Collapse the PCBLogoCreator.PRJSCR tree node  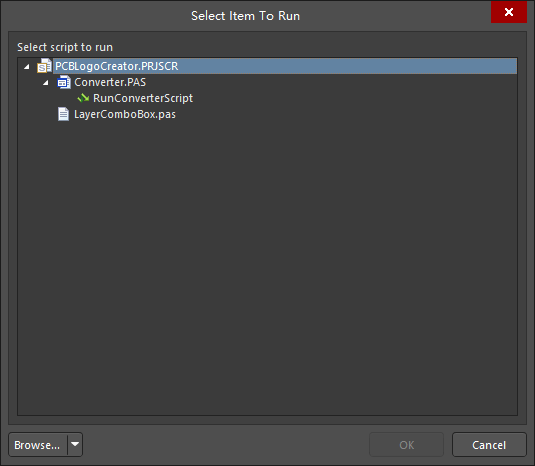[x=27, y=67]
